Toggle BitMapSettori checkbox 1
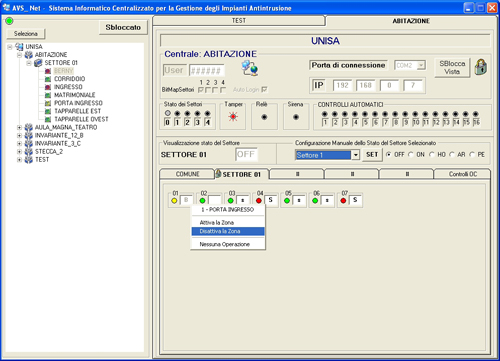Screen dimensions: 500x361 click(201, 90)
